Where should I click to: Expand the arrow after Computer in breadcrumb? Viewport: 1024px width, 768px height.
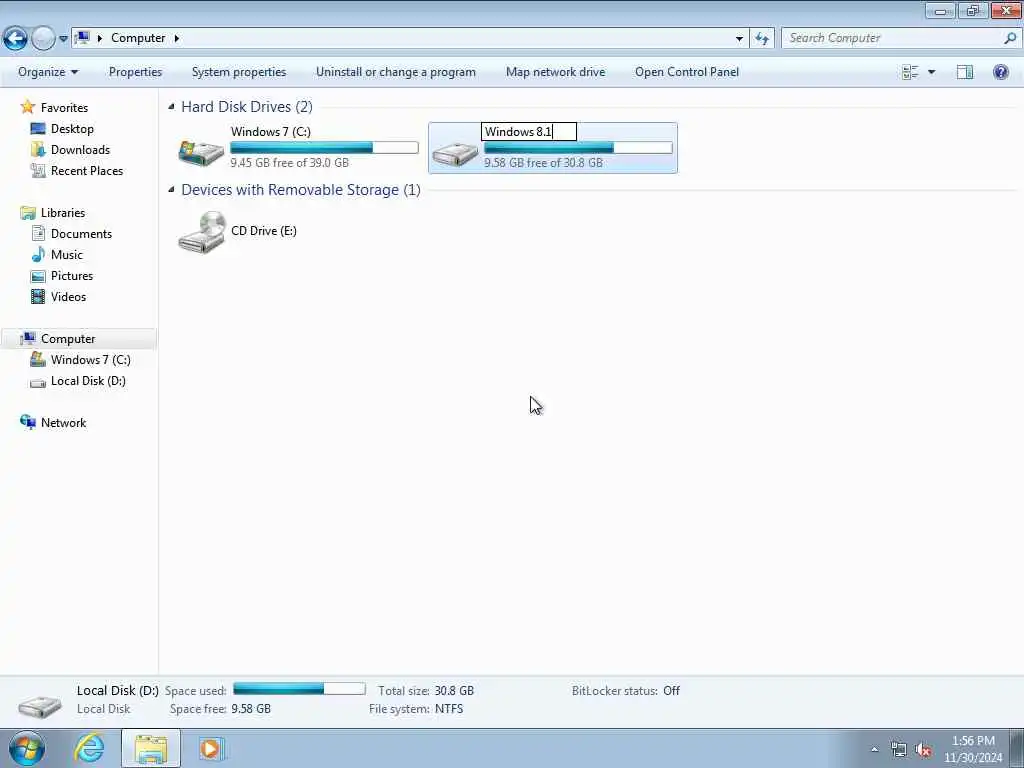[x=176, y=38]
